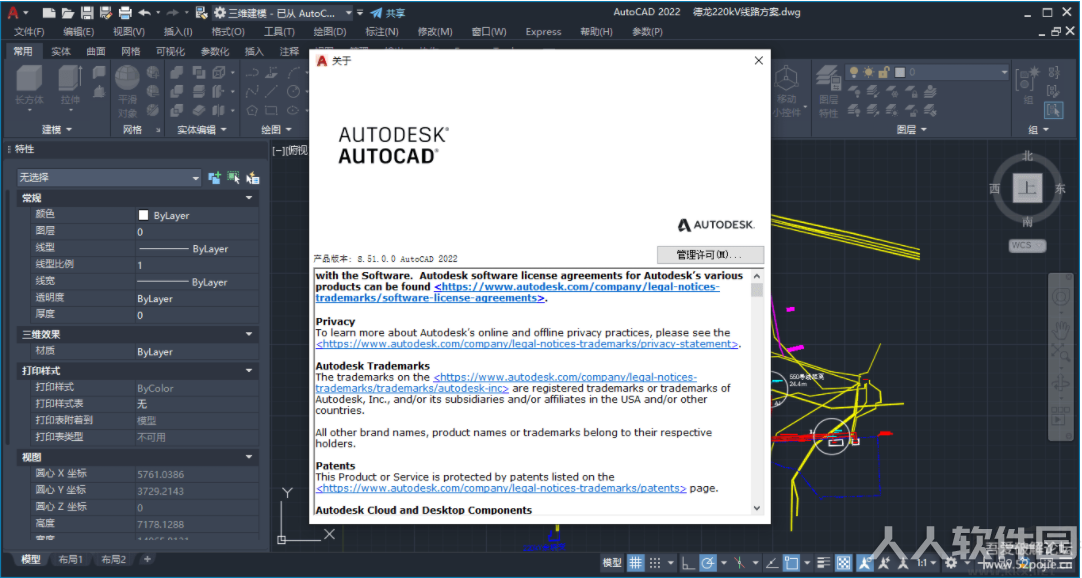Switch to the 可视化 ribbon tab
Screen dimensions: 1082x578
[170, 52]
